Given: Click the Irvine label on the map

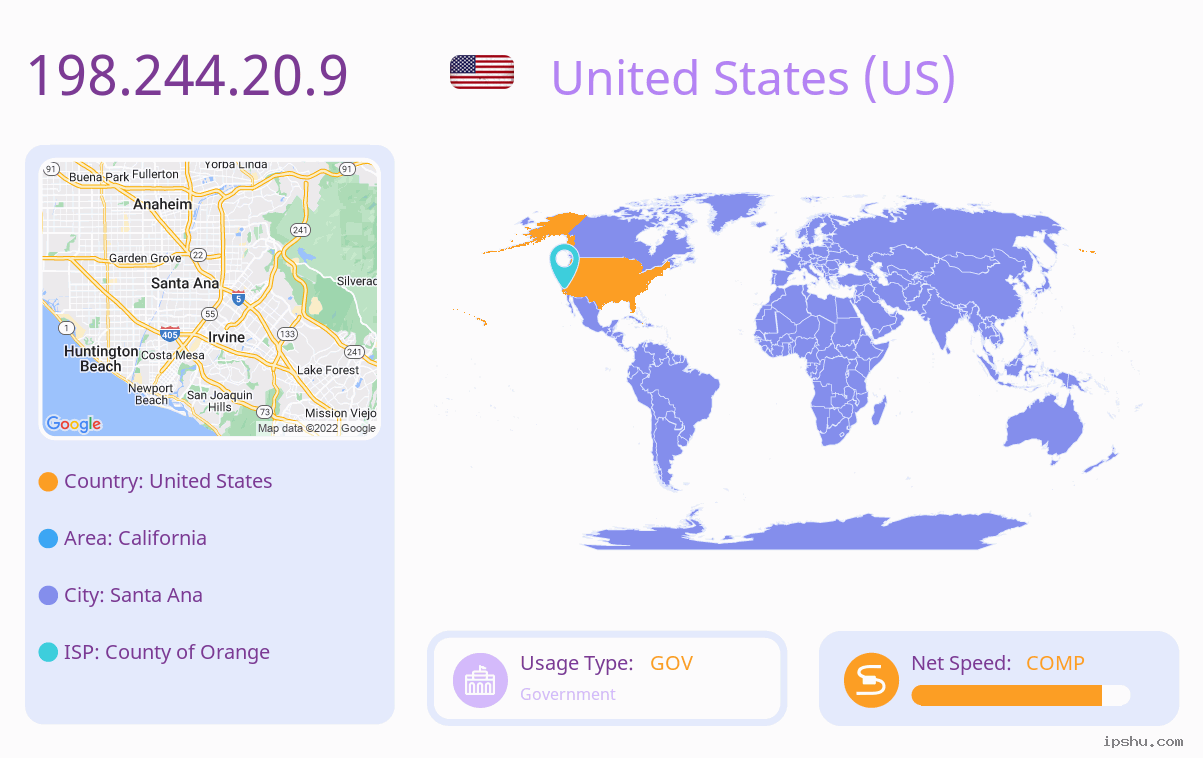Looking at the screenshot, I should pyautogui.click(x=226, y=337).
